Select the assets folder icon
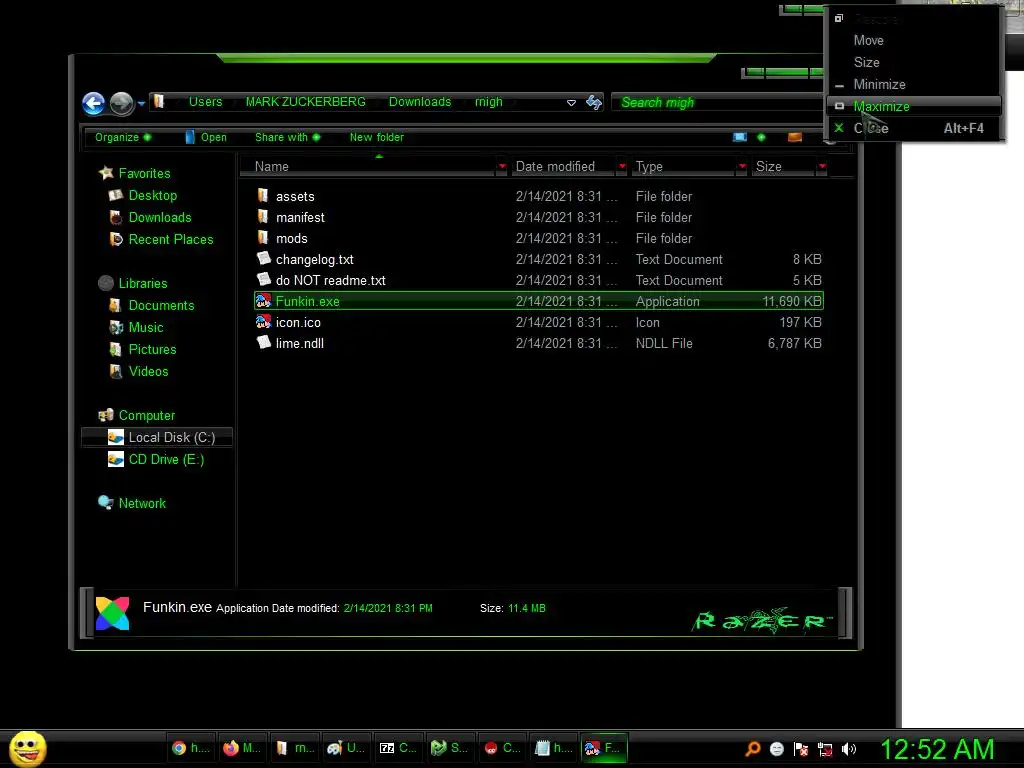This screenshot has width=1024, height=768. click(x=263, y=195)
